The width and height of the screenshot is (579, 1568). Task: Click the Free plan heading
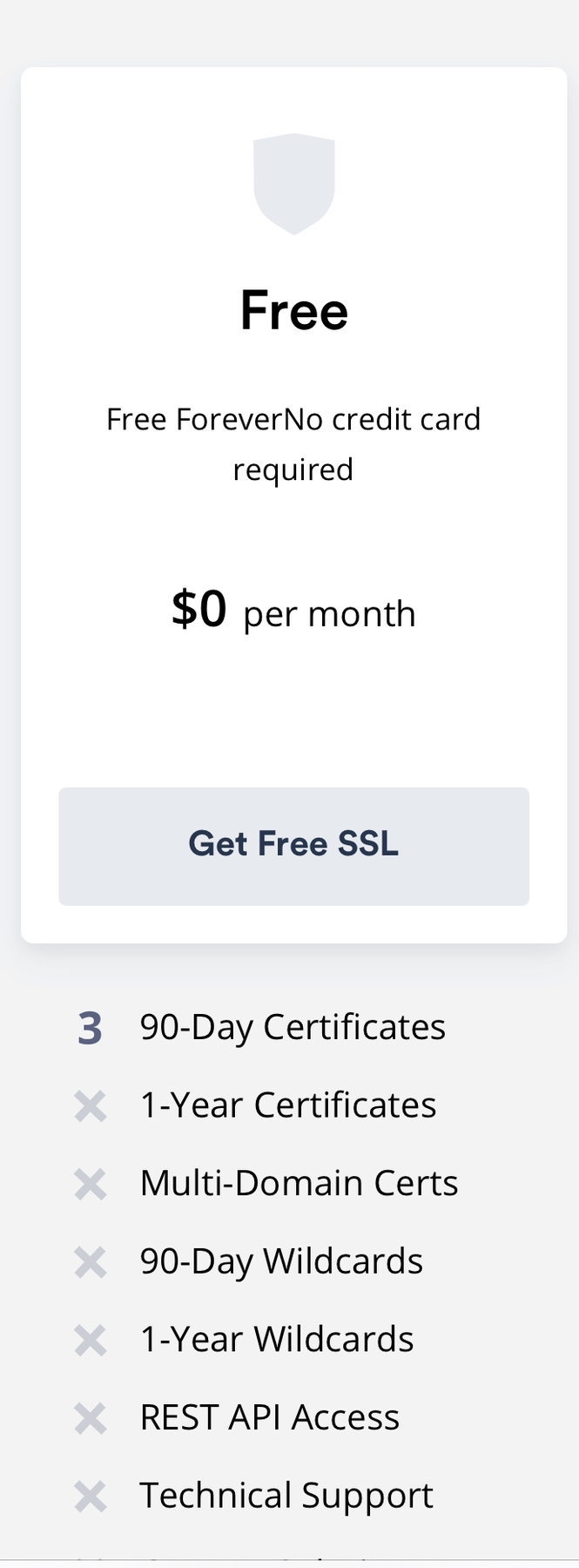(294, 311)
